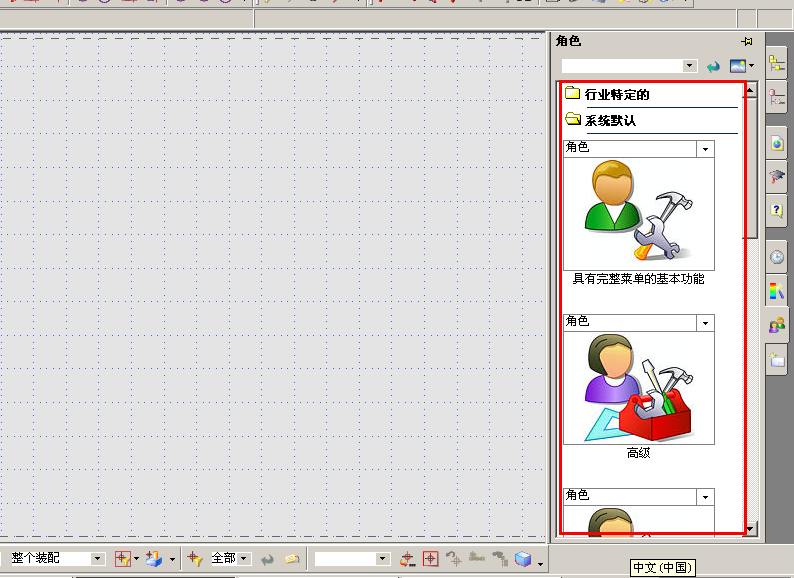794x578 pixels.
Task: Open the roles panel address combo arrow
Action: (x=689, y=66)
